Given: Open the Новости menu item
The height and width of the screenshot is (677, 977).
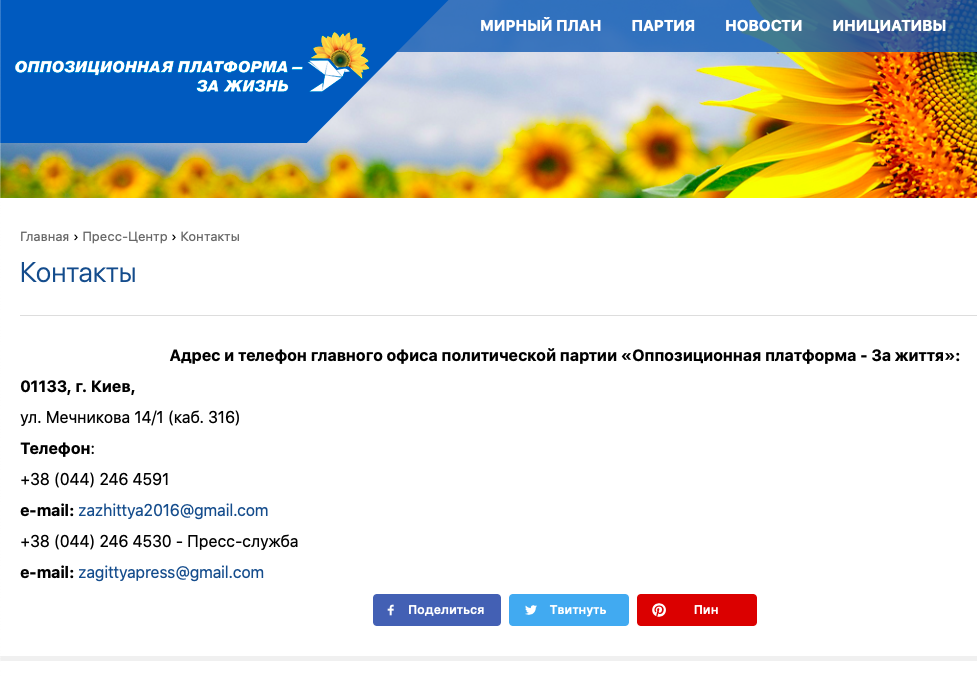Looking at the screenshot, I should (763, 26).
